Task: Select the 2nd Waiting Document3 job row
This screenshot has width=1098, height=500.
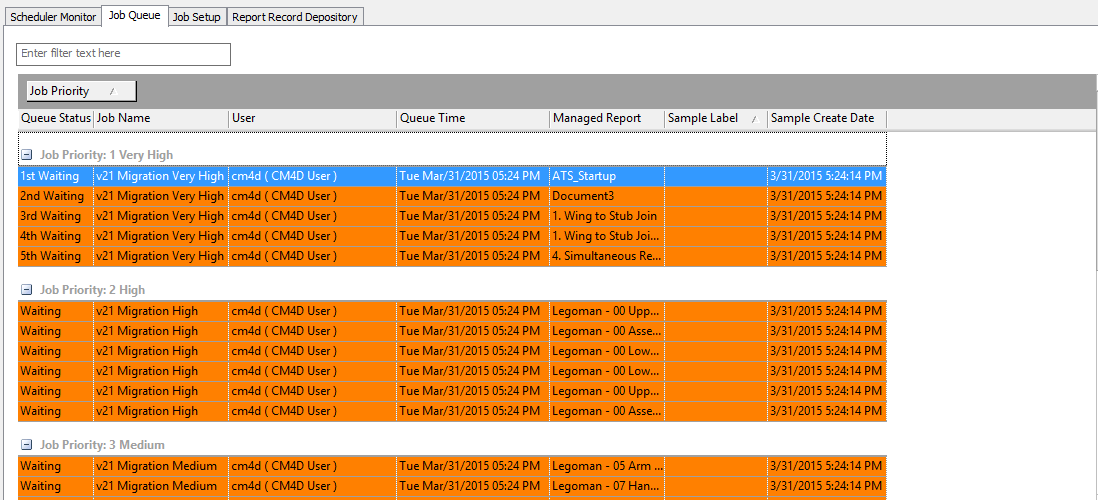Action: [450, 196]
